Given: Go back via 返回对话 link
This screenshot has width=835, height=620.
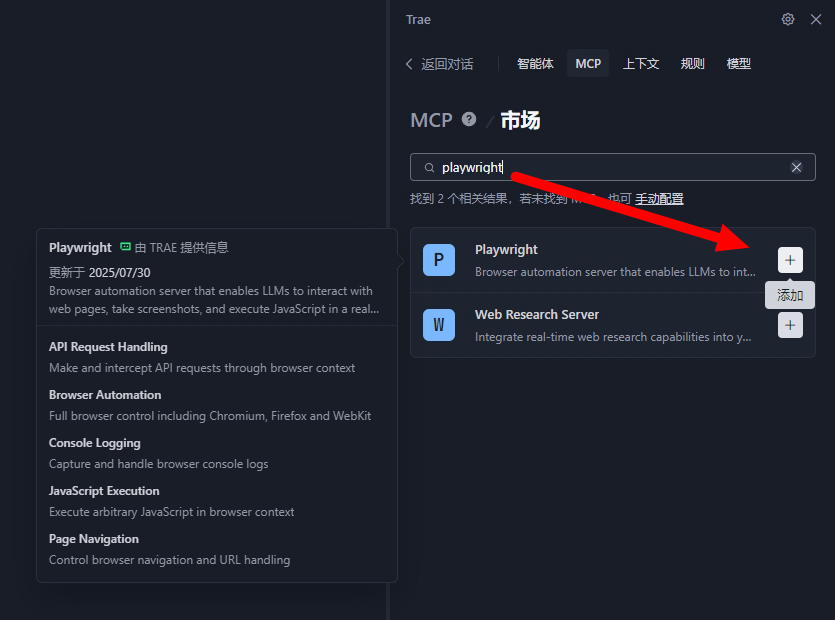Looking at the screenshot, I should [439, 64].
